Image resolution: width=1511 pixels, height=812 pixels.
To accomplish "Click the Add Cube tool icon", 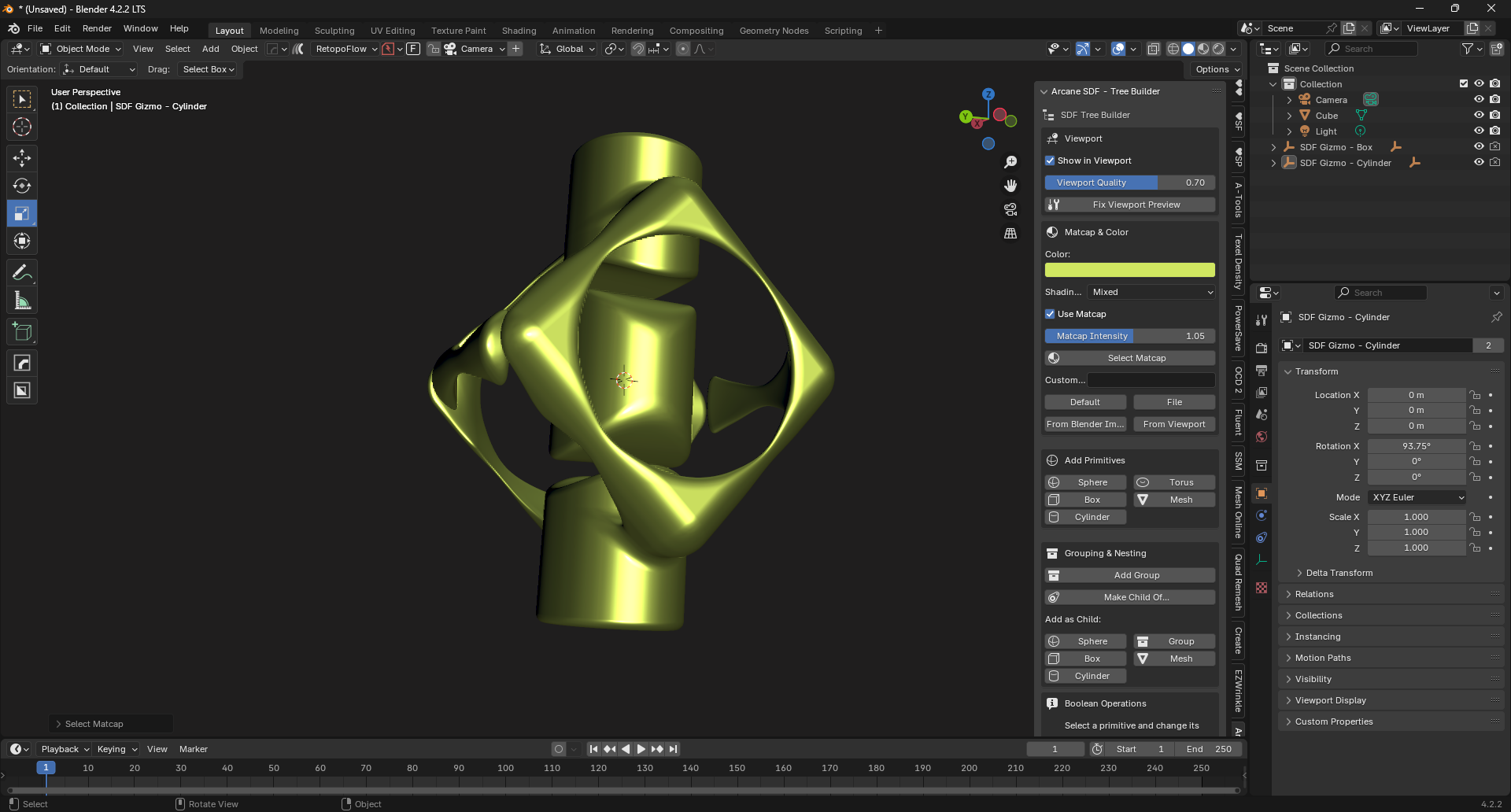I will (22, 332).
